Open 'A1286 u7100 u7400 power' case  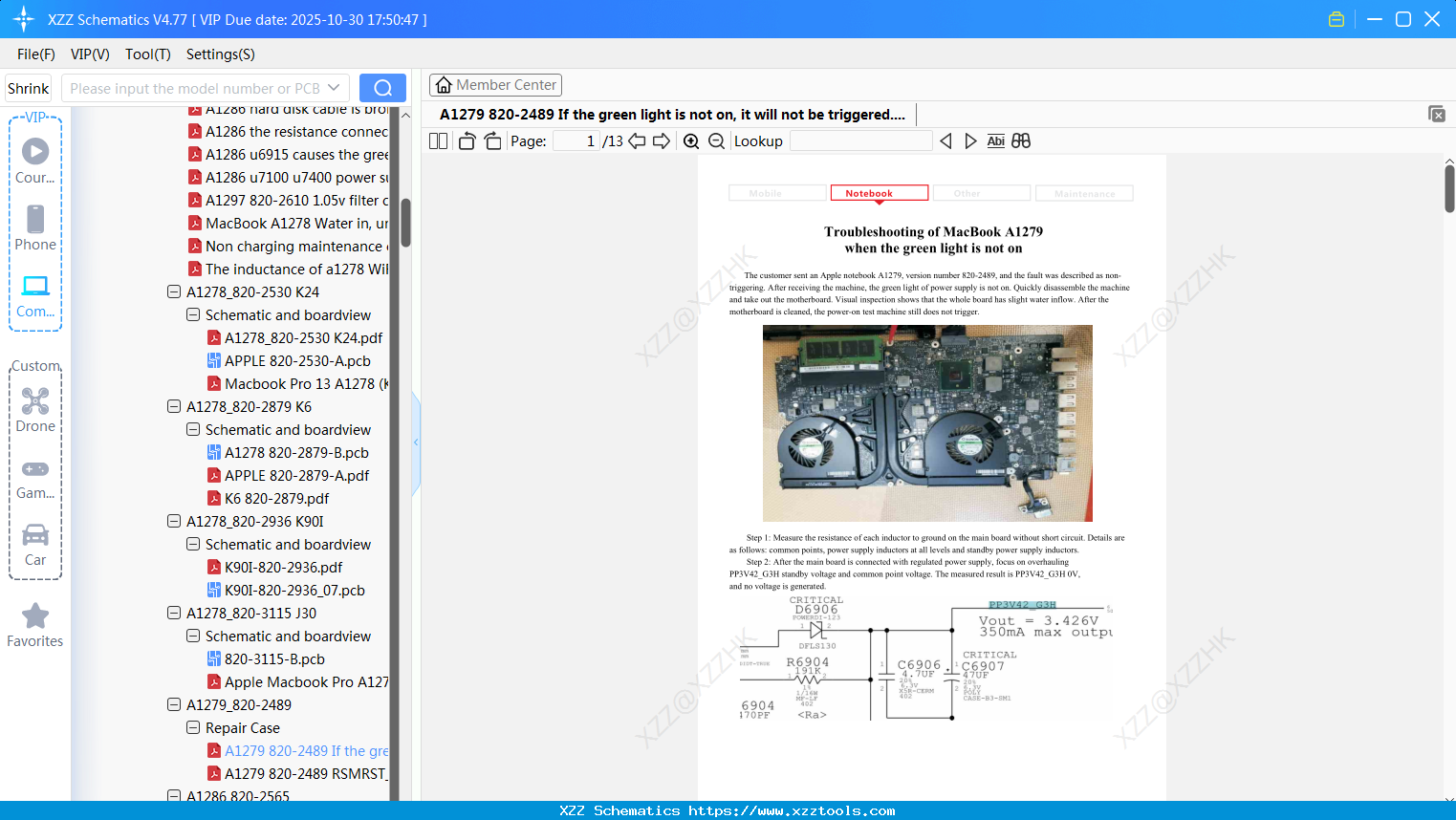[x=288, y=177]
